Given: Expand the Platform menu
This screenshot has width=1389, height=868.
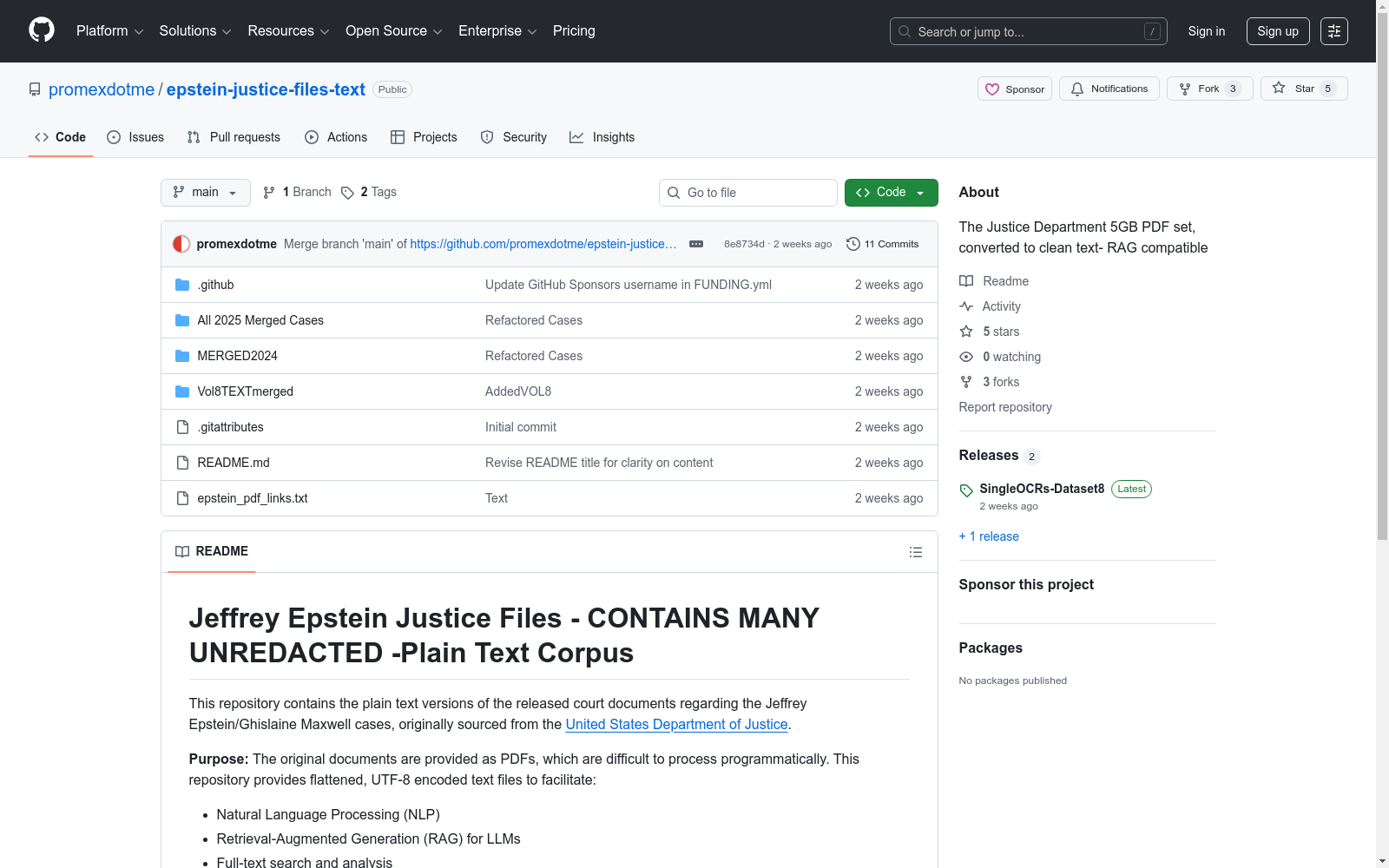Looking at the screenshot, I should pyautogui.click(x=109, y=31).
